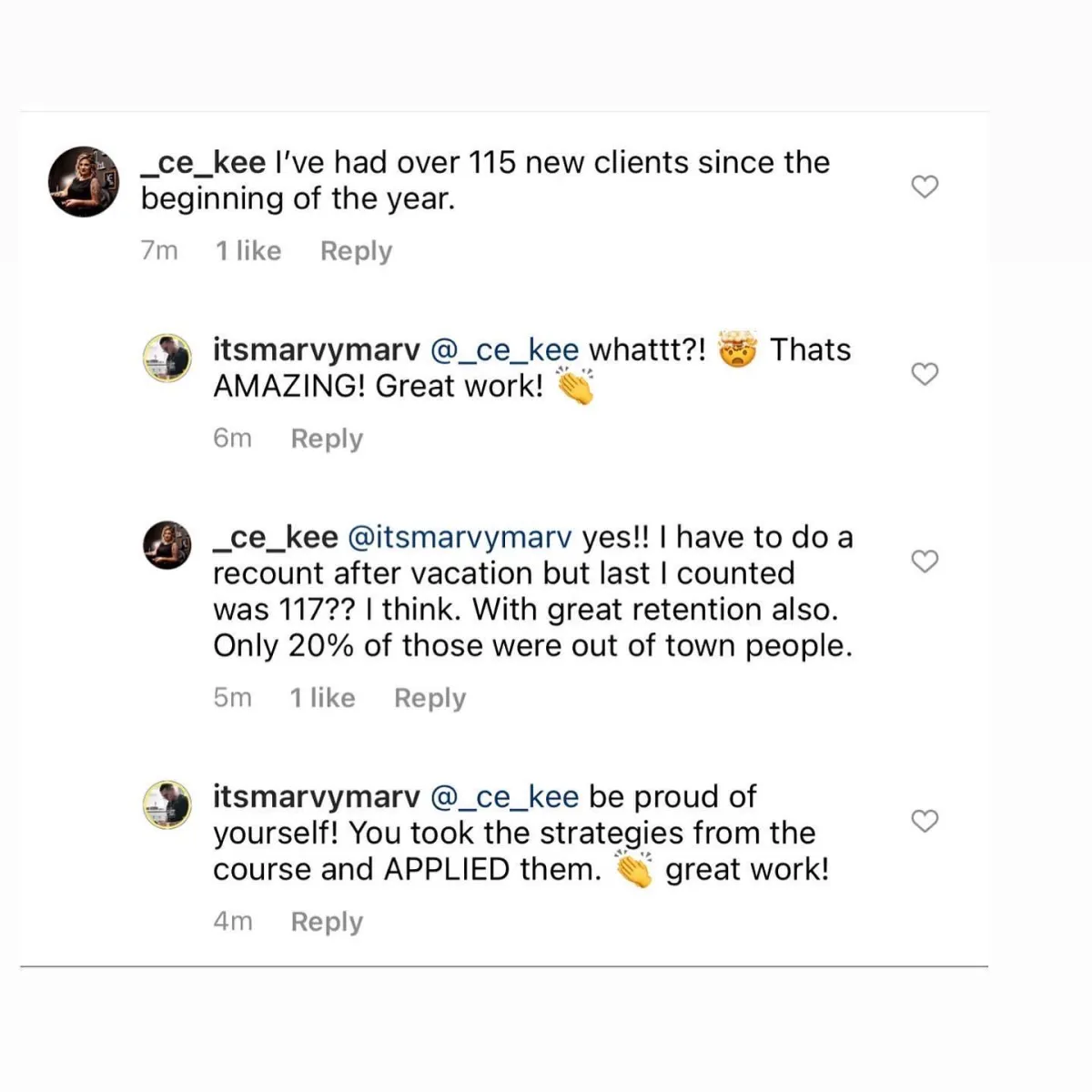
Task: View '1 like' on the 5m comment
Action: tap(322, 698)
